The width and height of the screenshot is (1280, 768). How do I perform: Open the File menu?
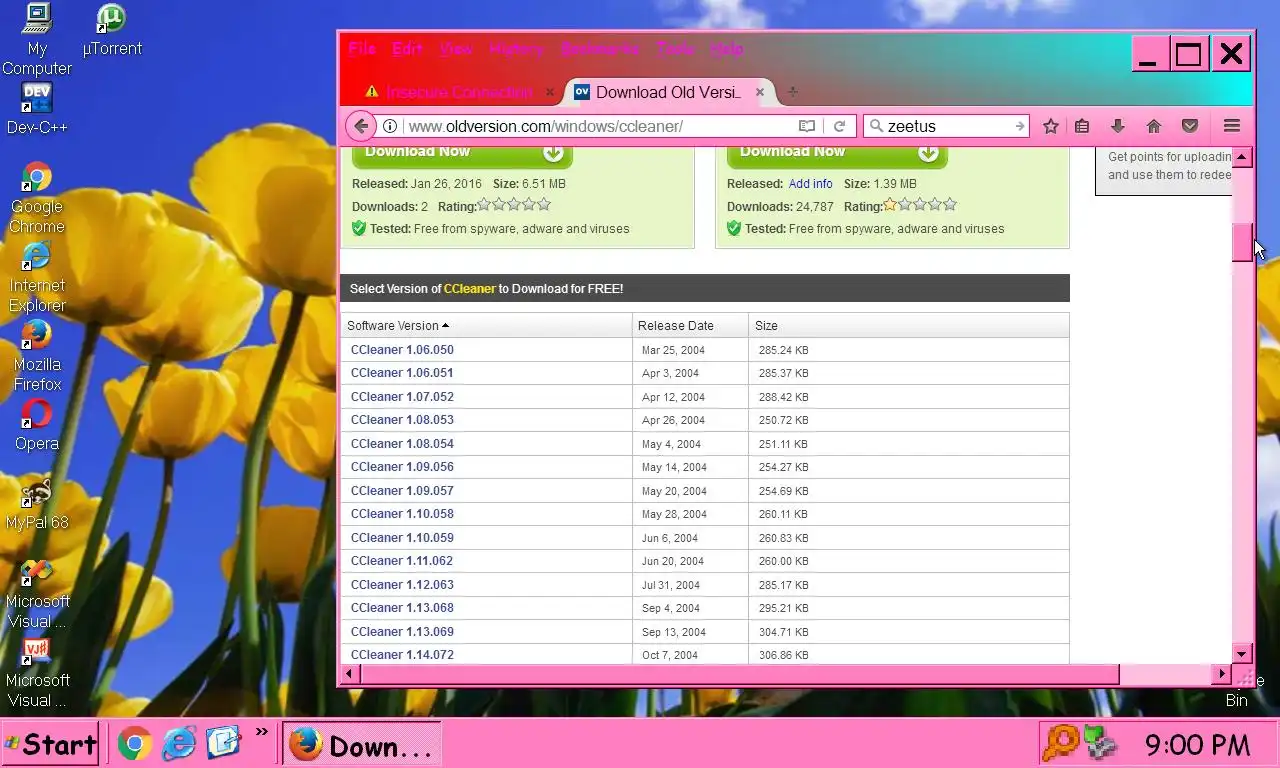click(362, 49)
